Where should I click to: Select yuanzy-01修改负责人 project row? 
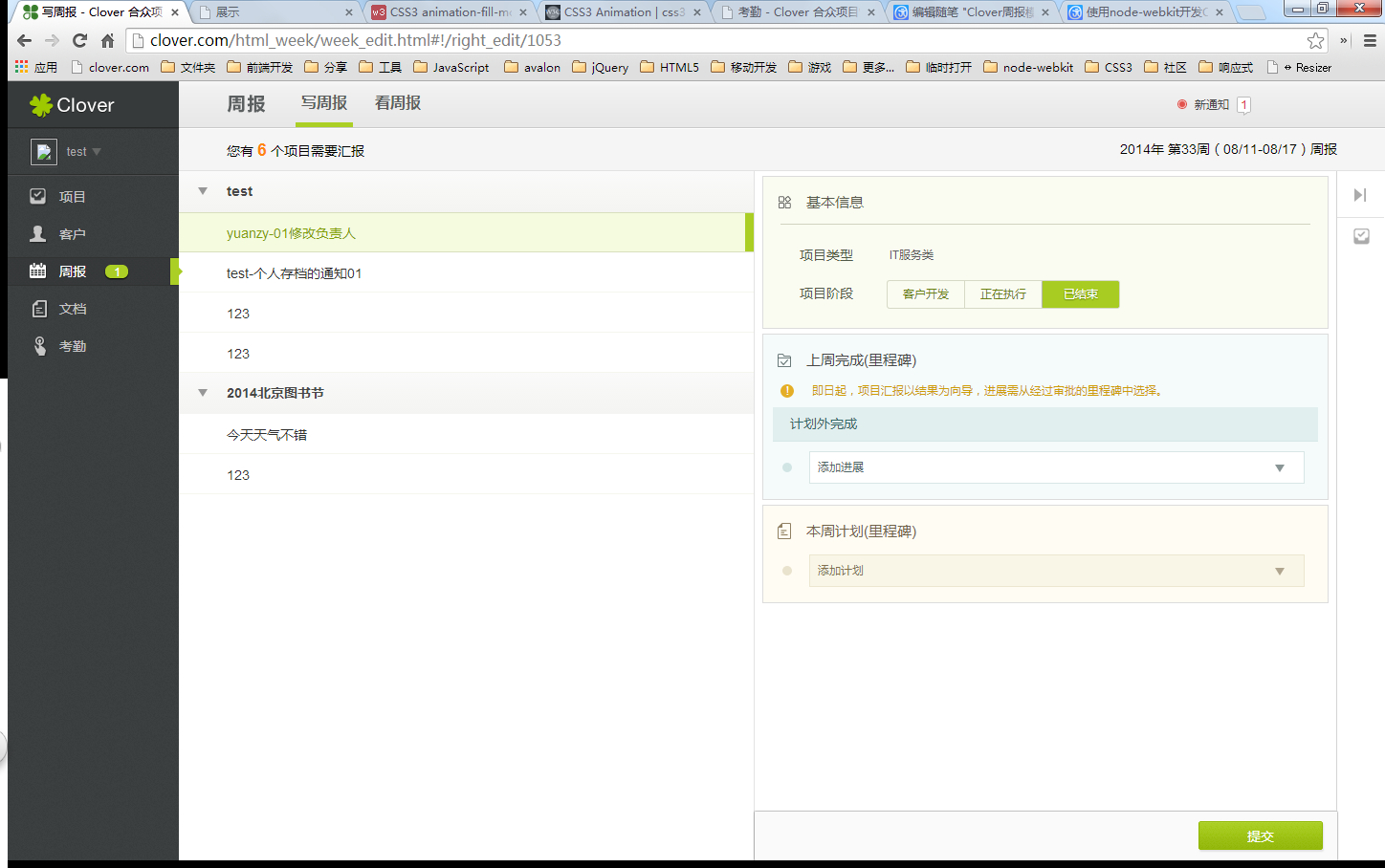point(466,233)
